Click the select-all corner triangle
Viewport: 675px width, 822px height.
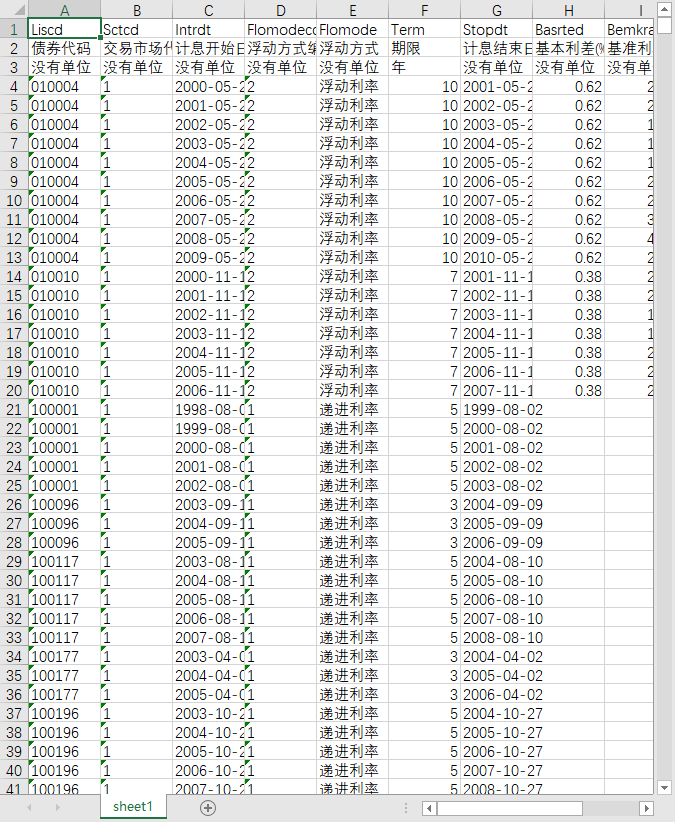pos(14,9)
